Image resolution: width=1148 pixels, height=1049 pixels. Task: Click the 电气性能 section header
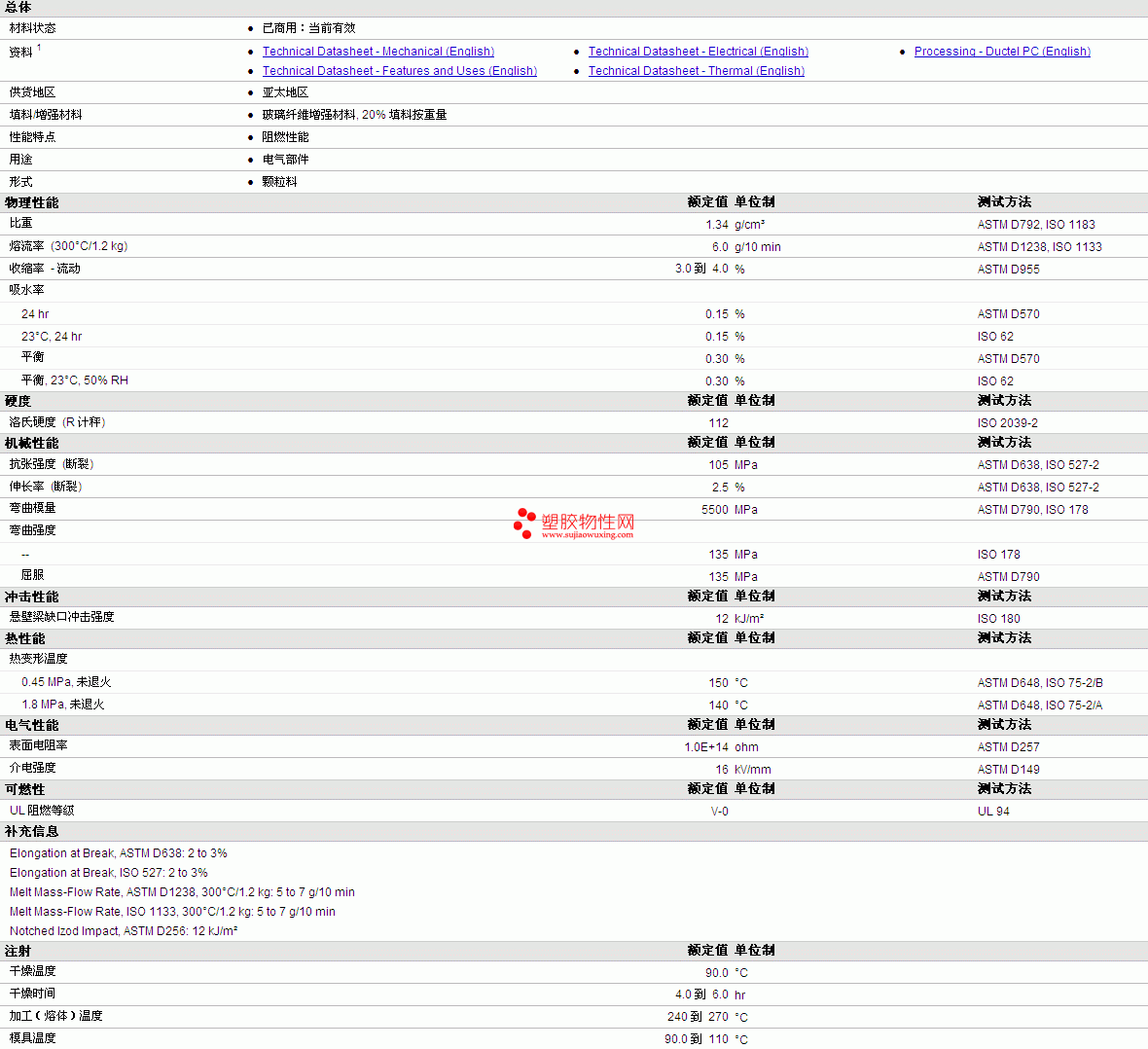[31, 725]
